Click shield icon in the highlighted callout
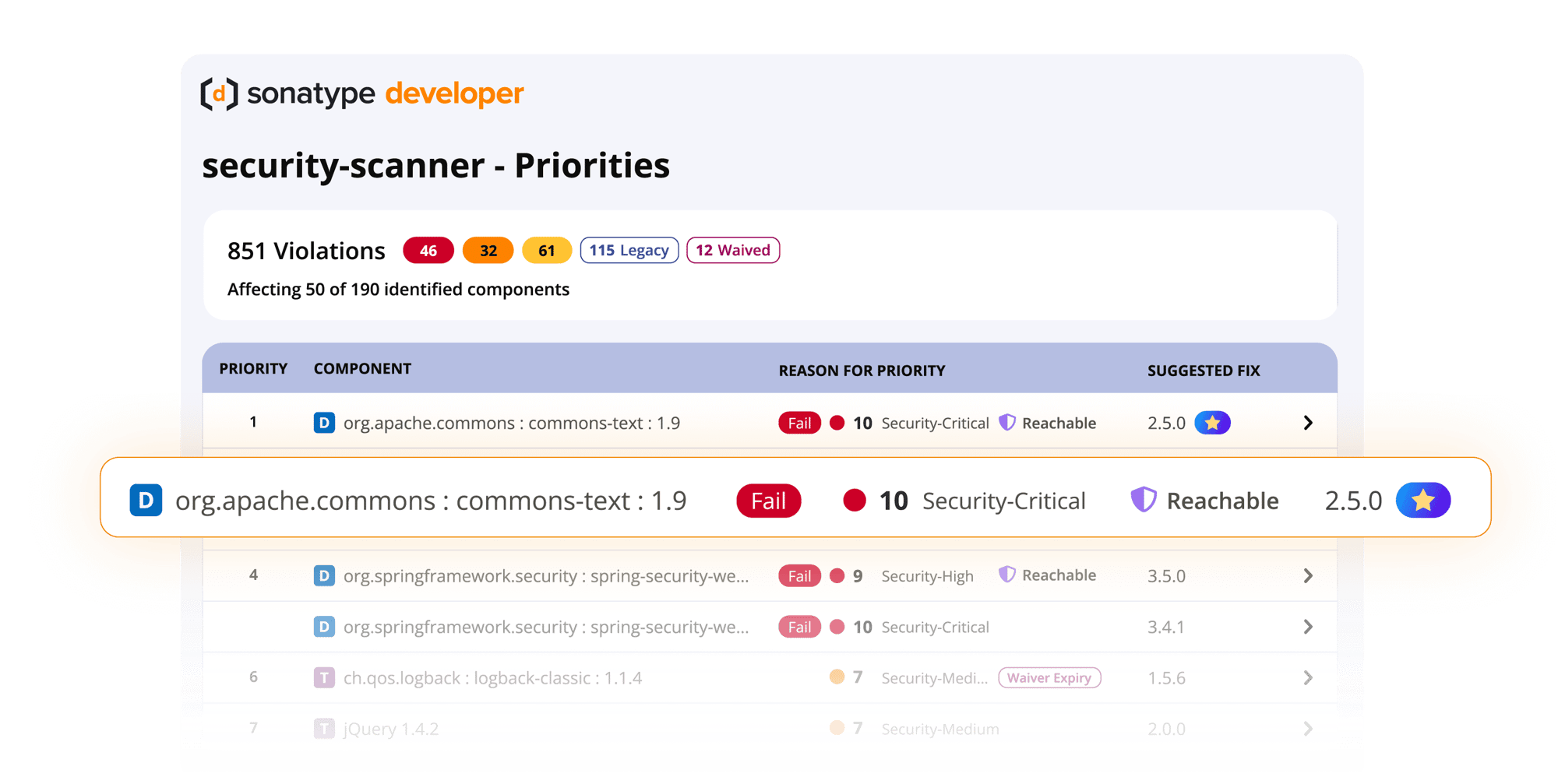Screen dimensions: 1558x784 click(x=1144, y=500)
